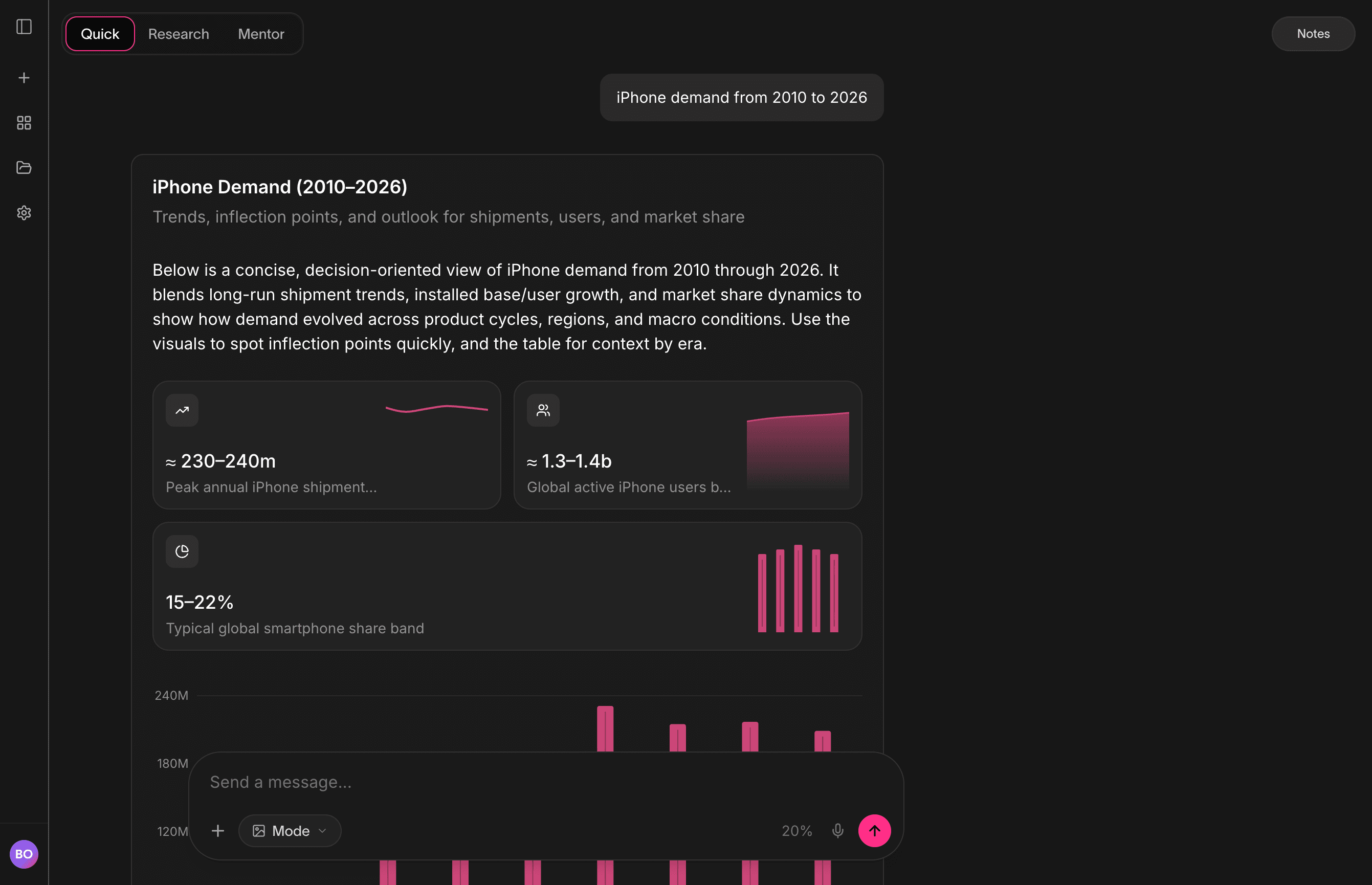Screen dimensions: 1372x885
Task: Open the apps grid icon in sidebar
Action: point(24,122)
